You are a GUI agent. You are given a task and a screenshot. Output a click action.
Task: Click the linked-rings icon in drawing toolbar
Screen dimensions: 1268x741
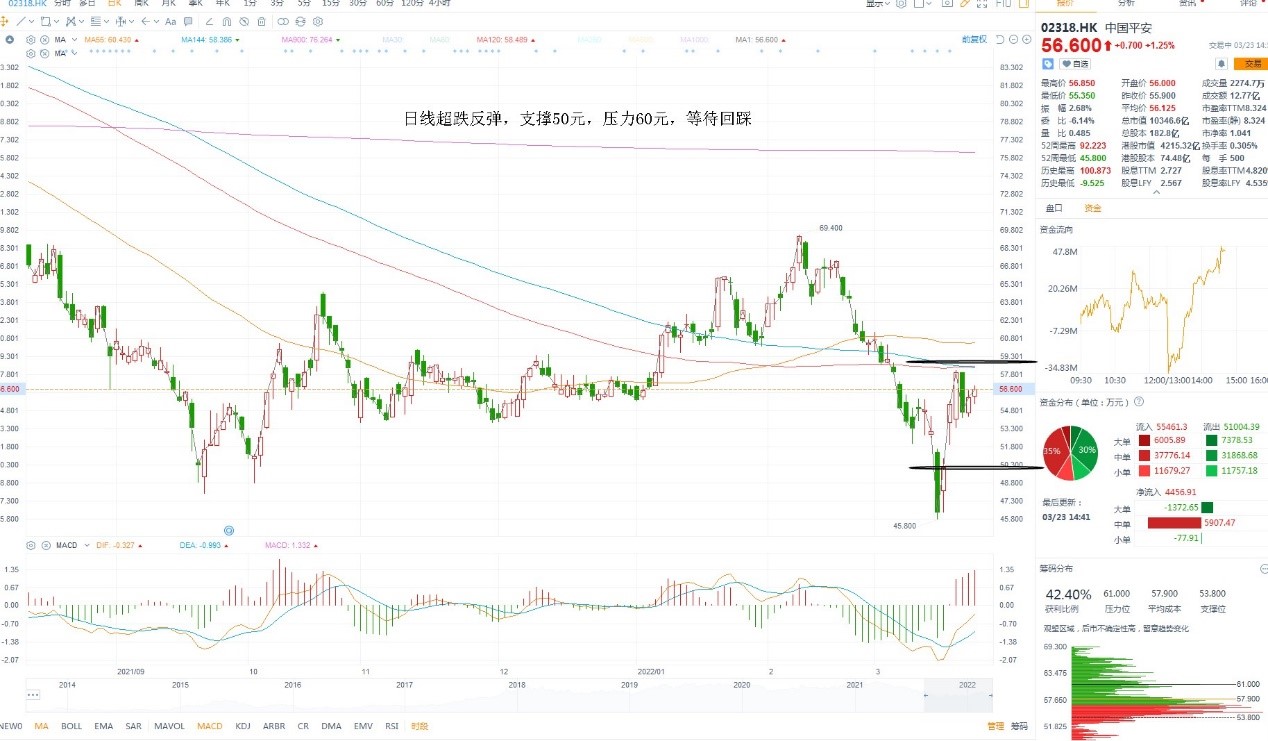(283, 21)
